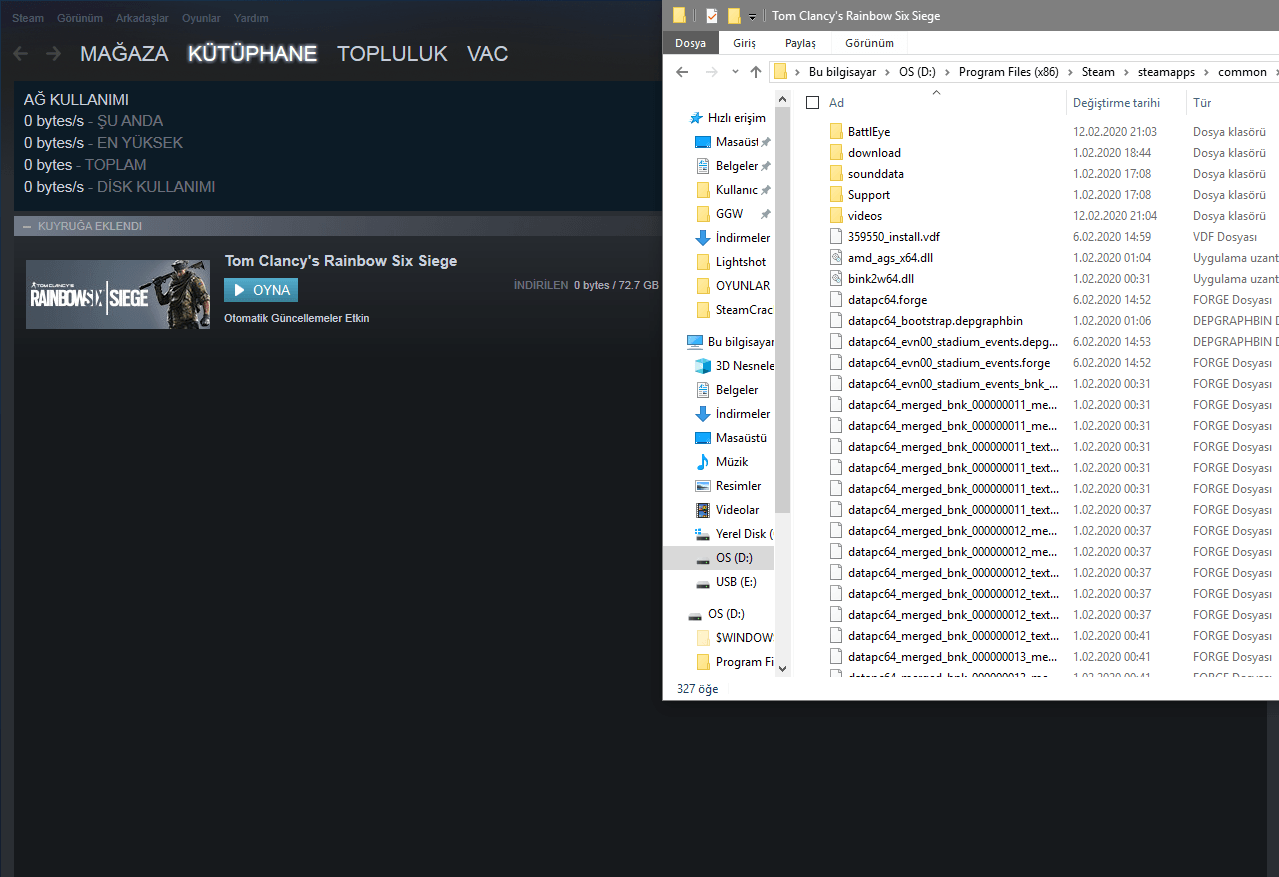Expand the steamapps breadcrumb chevron
Screen dimensions: 1279x877
1205,72
